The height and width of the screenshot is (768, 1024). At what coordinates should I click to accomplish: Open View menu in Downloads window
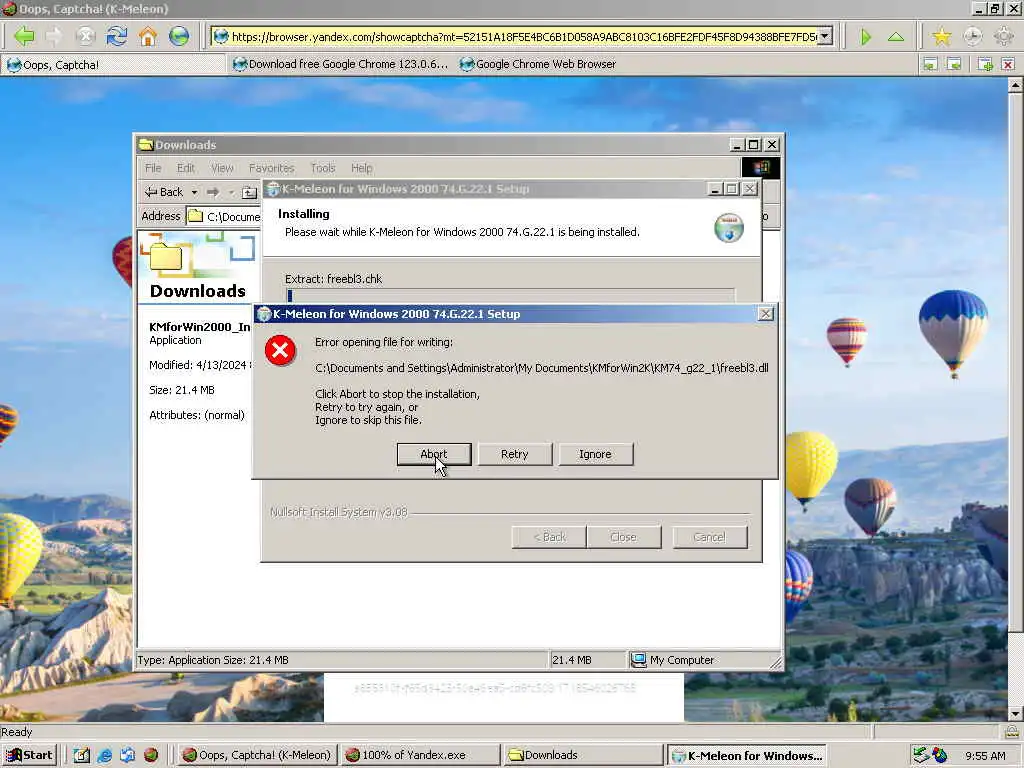pyautogui.click(x=222, y=168)
